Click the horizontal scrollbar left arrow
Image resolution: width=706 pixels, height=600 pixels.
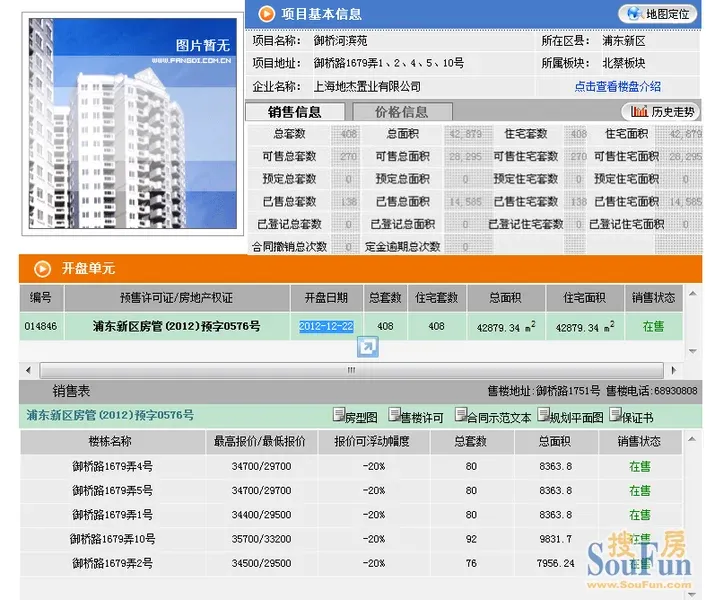(x=28, y=370)
